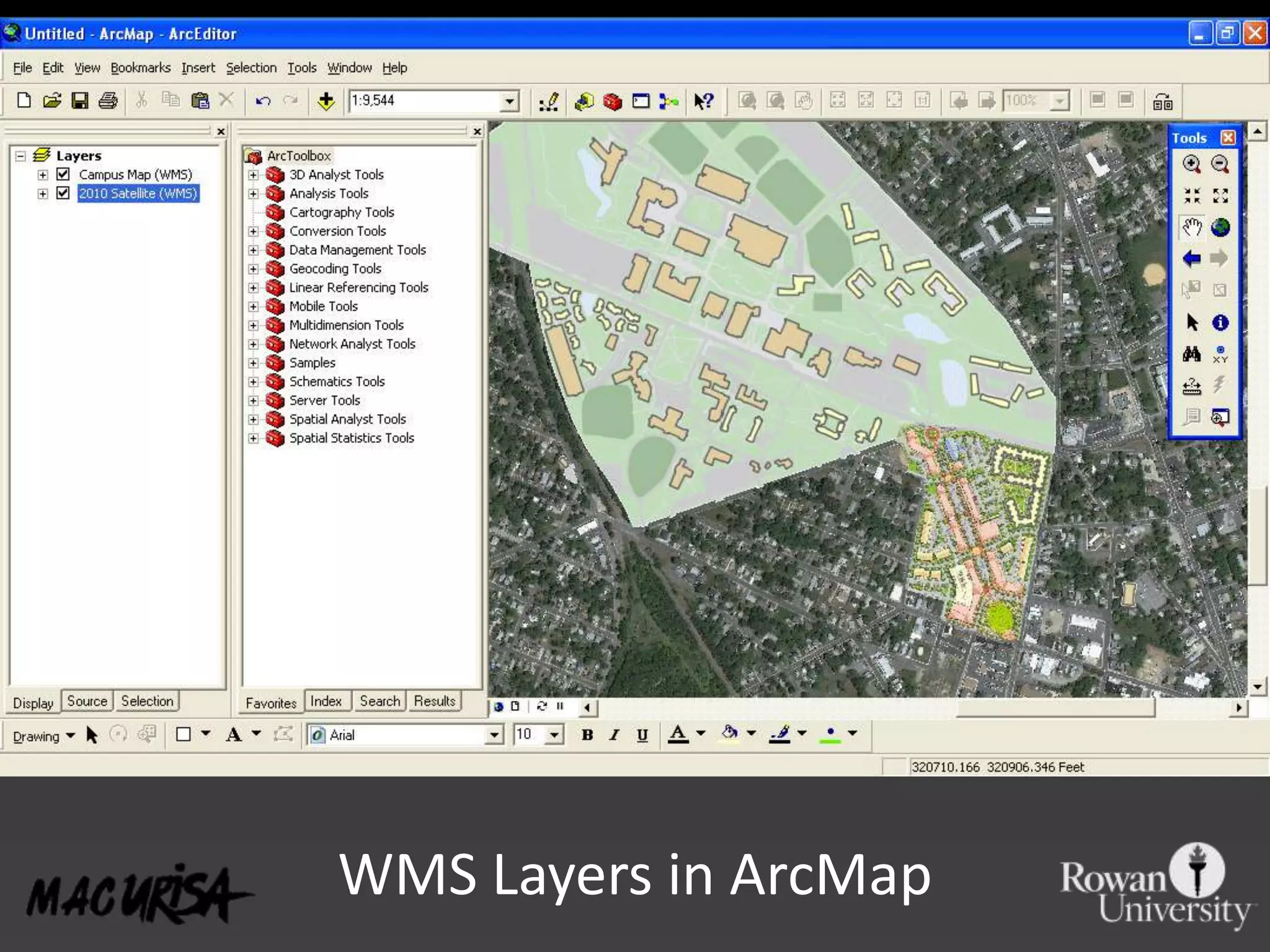Open a map document via the folder icon
The image size is (1270, 952).
click(x=52, y=100)
